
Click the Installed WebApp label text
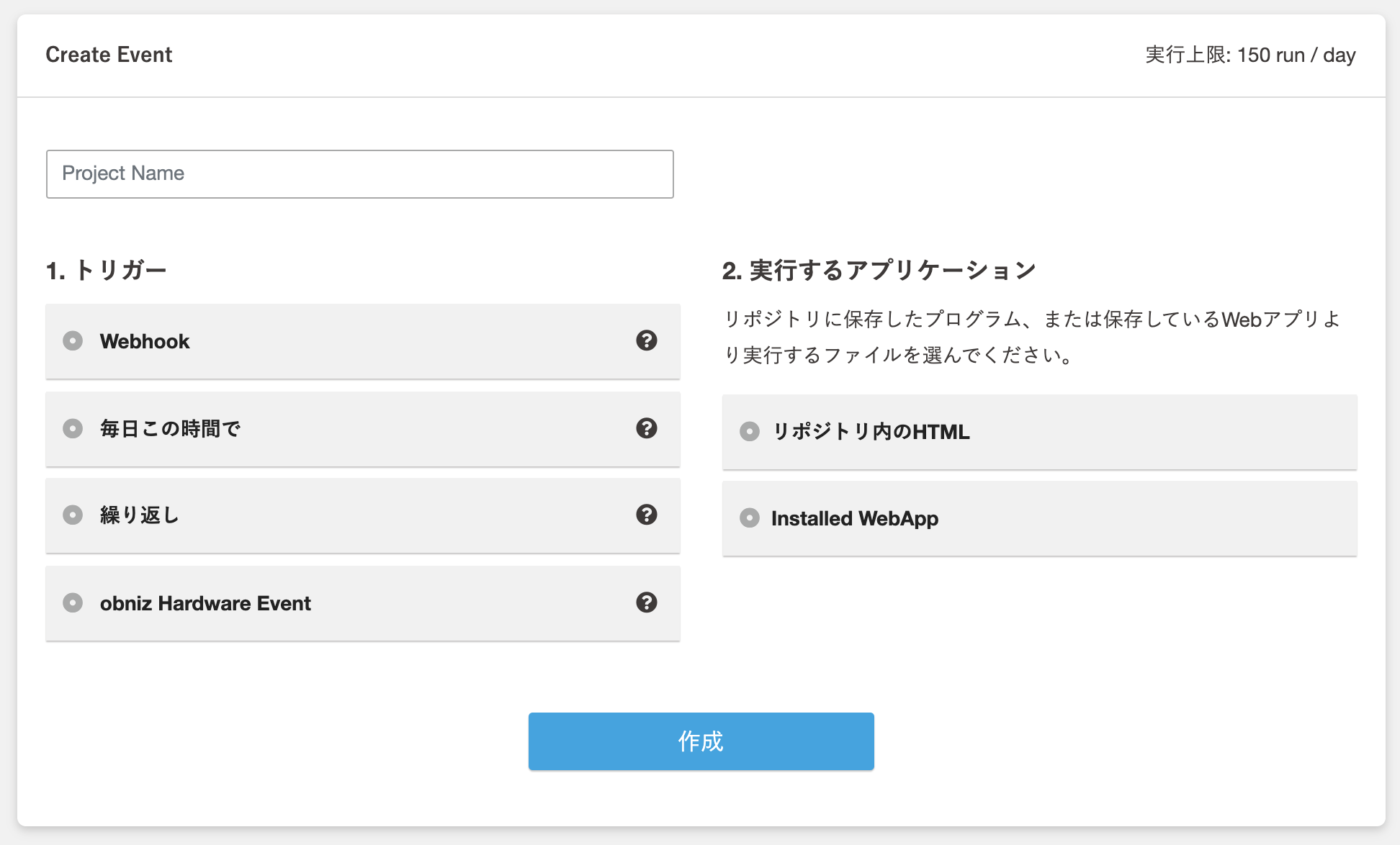(854, 518)
